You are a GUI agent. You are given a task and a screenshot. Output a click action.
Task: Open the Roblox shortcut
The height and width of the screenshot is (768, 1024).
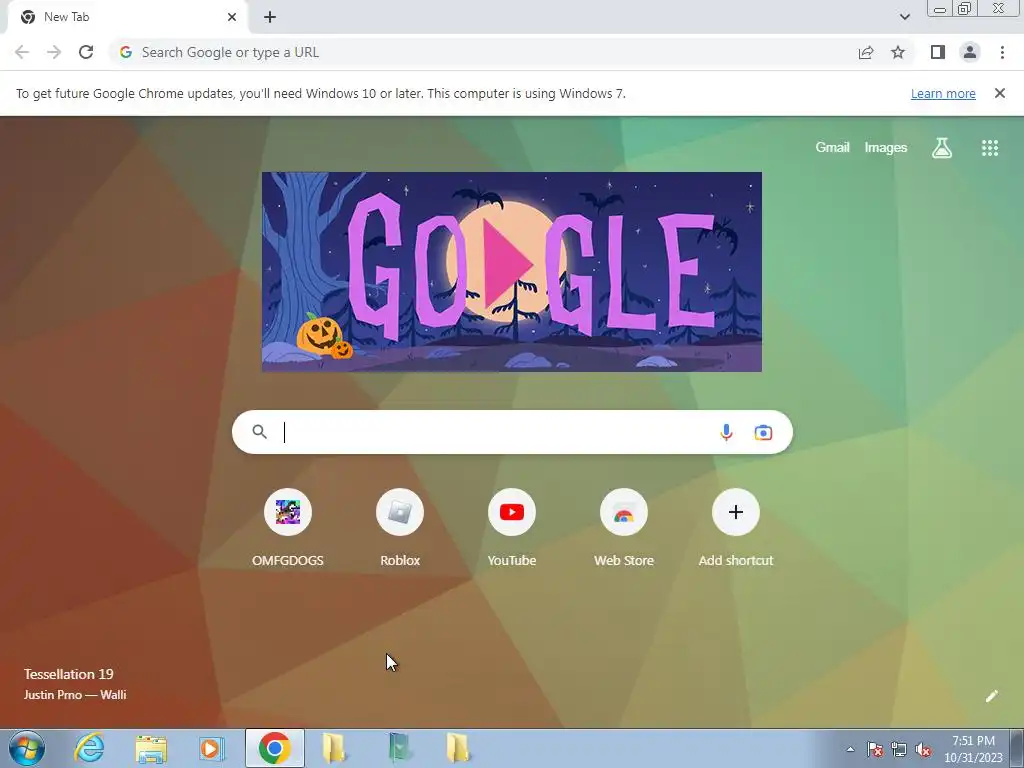(x=400, y=528)
